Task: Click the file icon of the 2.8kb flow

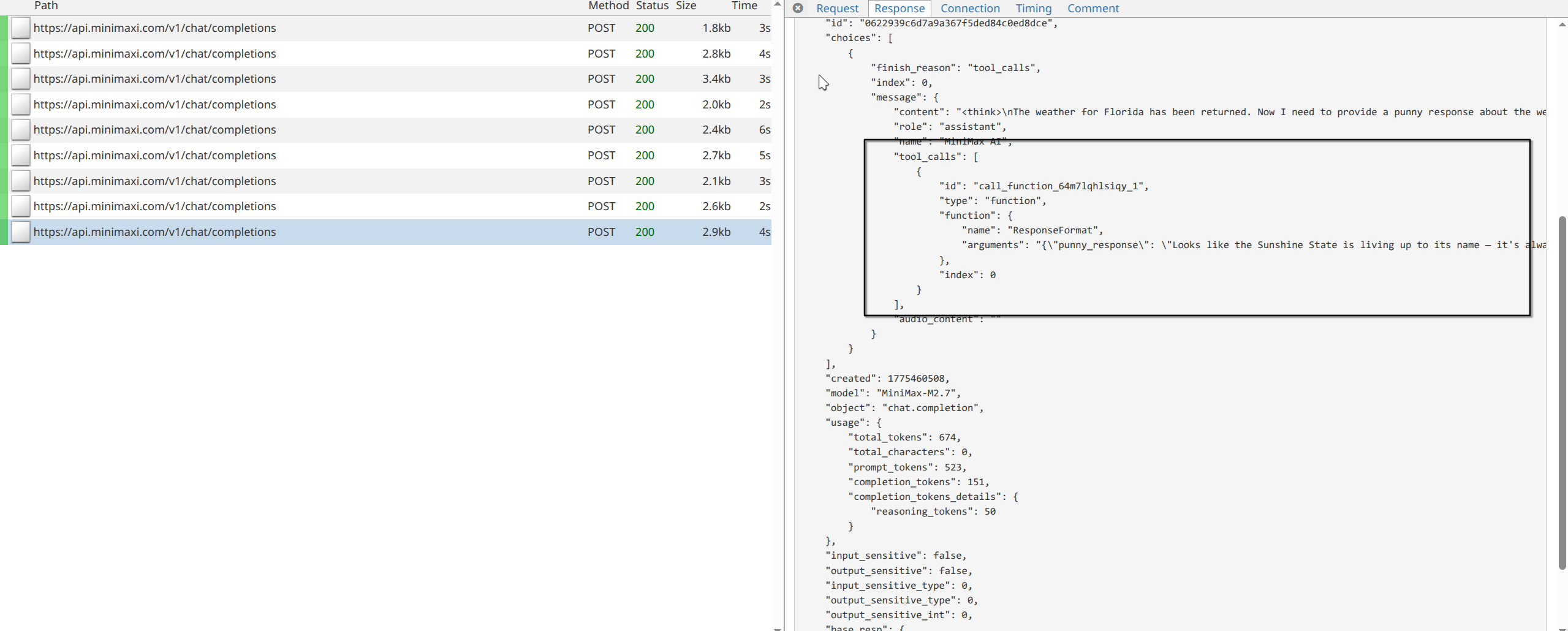Action: [21, 54]
